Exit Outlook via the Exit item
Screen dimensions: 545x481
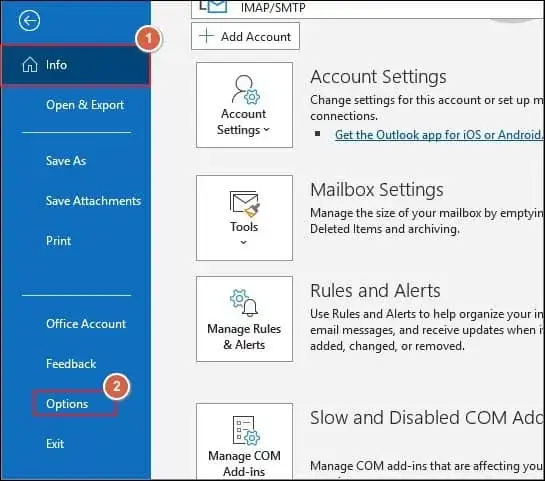pos(55,444)
